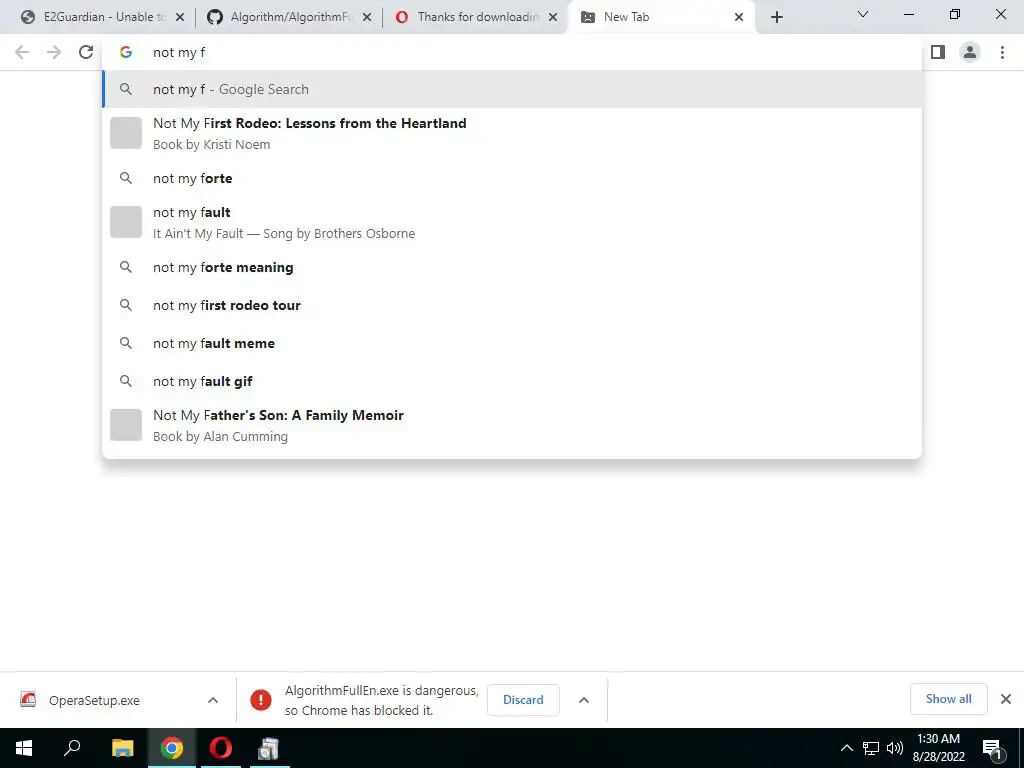Choose the 'not my fault meme' suggestion

pyautogui.click(x=512, y=343)
